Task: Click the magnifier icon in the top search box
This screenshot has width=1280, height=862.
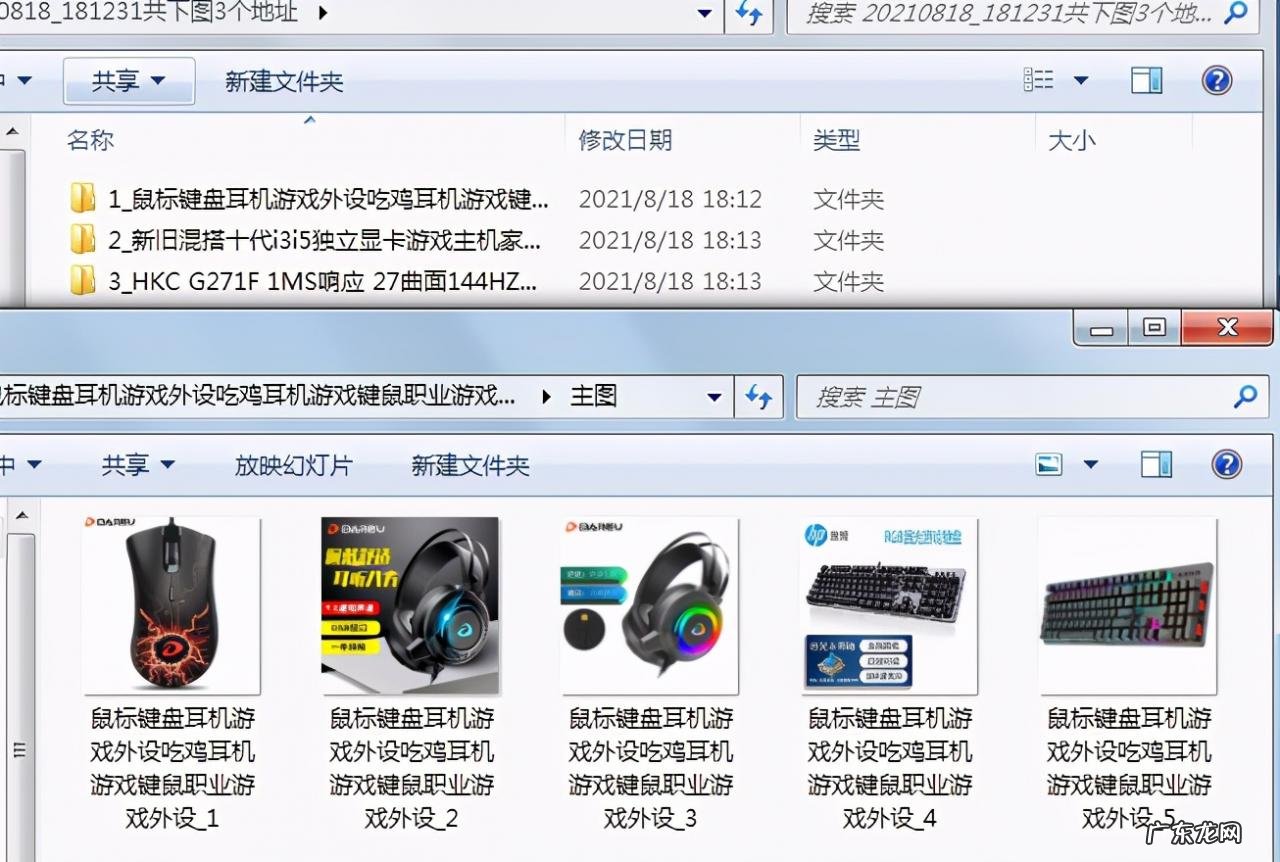Action: coord(1237,14)
